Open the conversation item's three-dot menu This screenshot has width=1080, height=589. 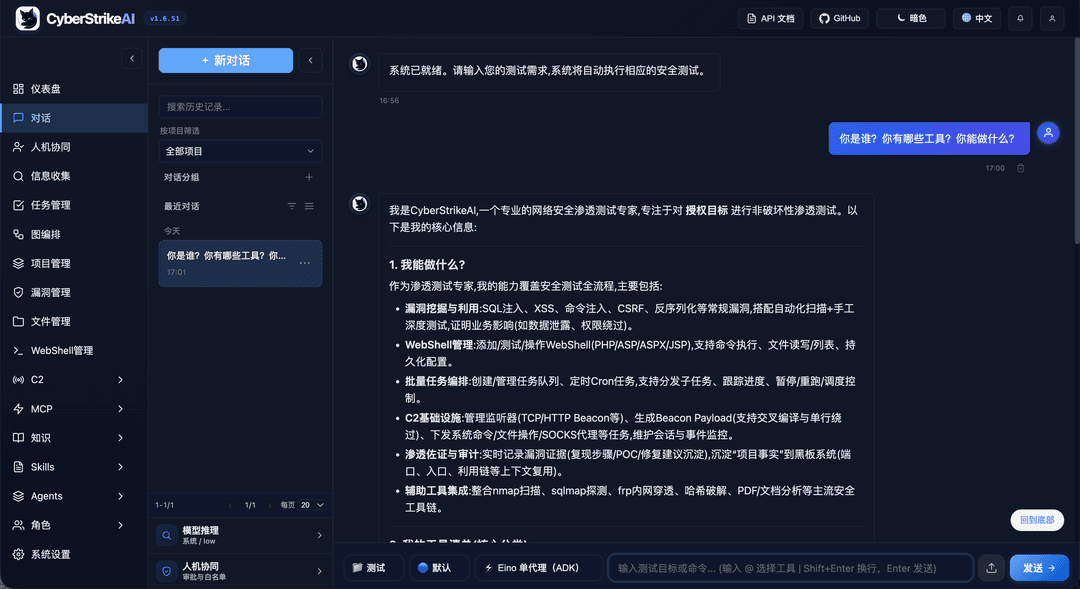[304, 263]
